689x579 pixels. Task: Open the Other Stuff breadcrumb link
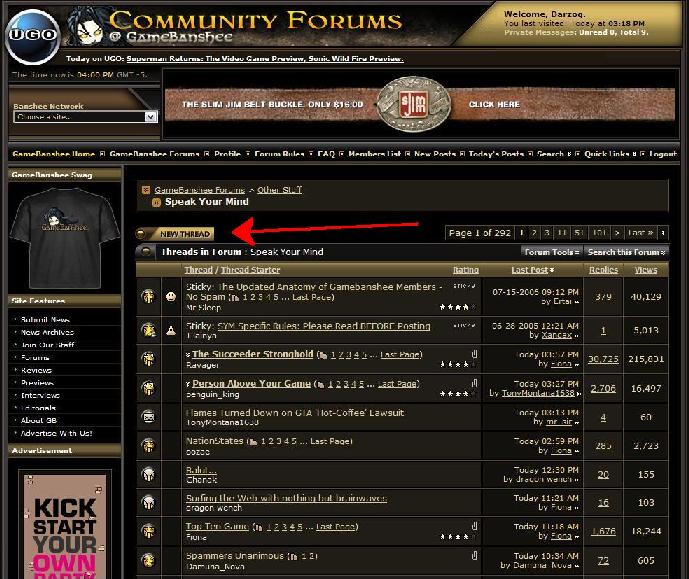click(279, 190)
